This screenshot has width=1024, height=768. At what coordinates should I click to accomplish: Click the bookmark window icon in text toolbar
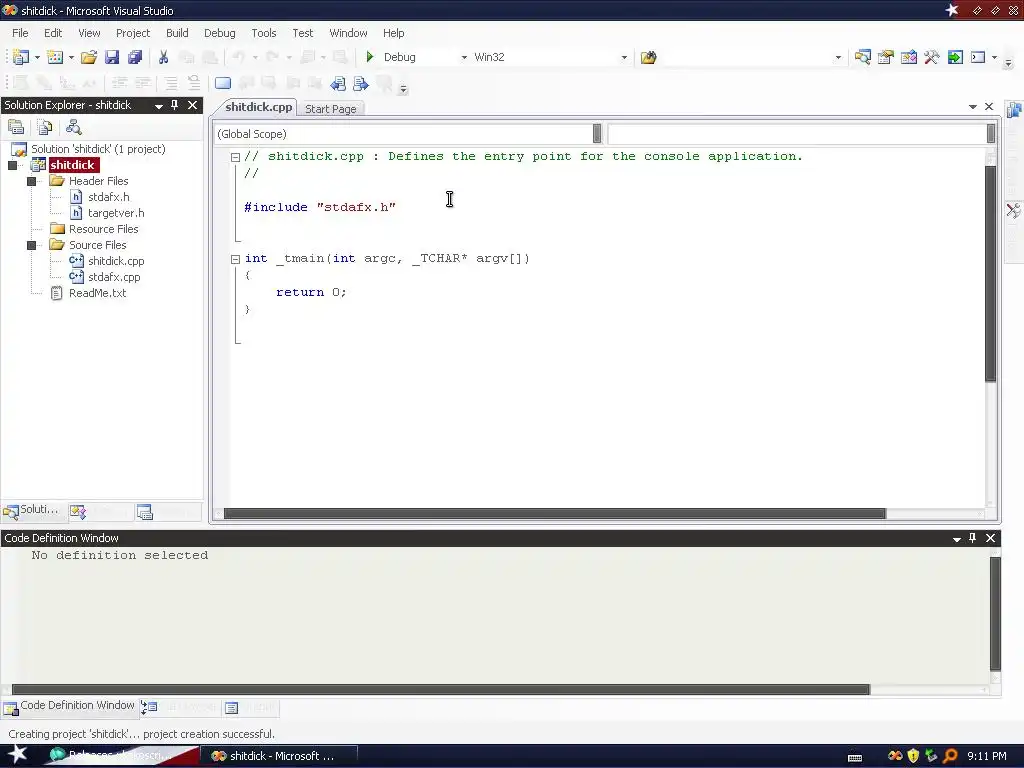click(223, 84)
